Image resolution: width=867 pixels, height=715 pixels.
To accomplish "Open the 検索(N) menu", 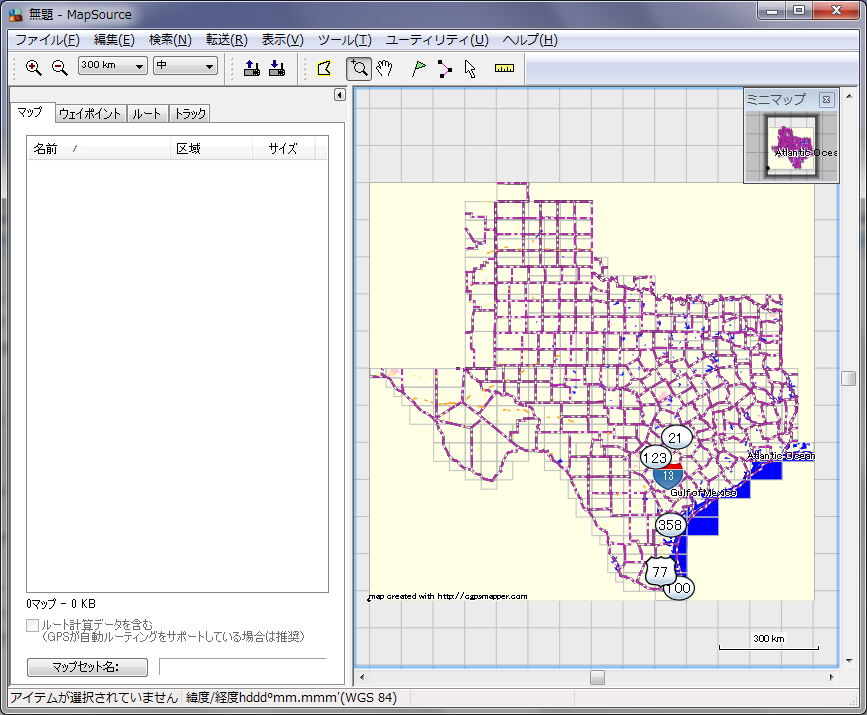I will pos(170,40).
